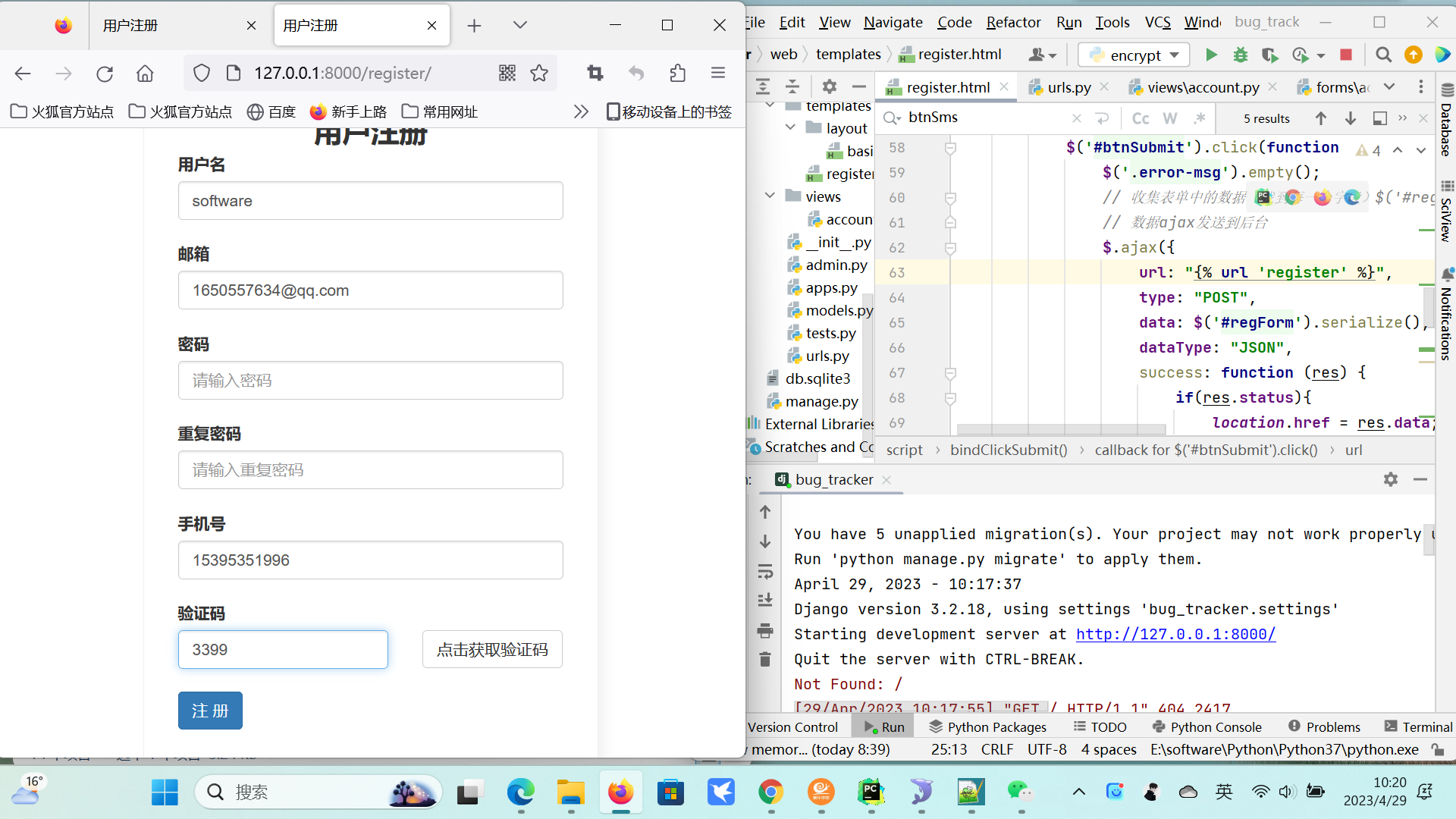The width and height of the screenshot is (1456, 819).
Task: Focus the btnSms search field
Action: coord(986,118)
